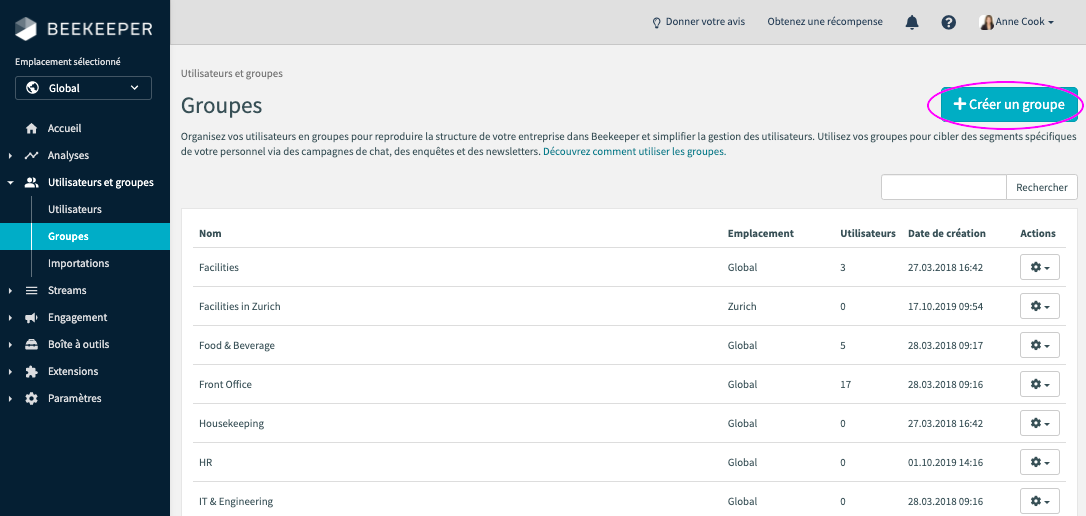1086x516 pixels.
Task: Click the Streams list icon
Action: click(31, 291)
